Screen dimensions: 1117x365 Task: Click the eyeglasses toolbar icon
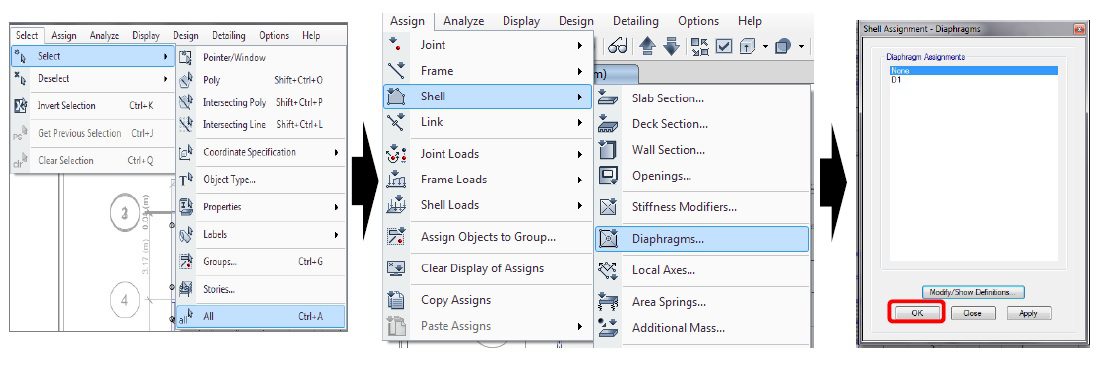tap(618, 47)
